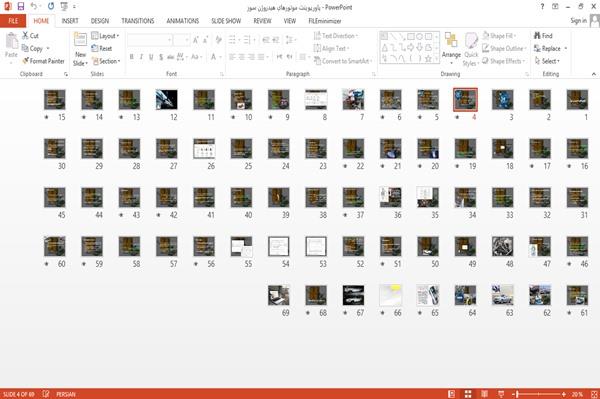
Task: Reset the slide layout
Action: 102,49
